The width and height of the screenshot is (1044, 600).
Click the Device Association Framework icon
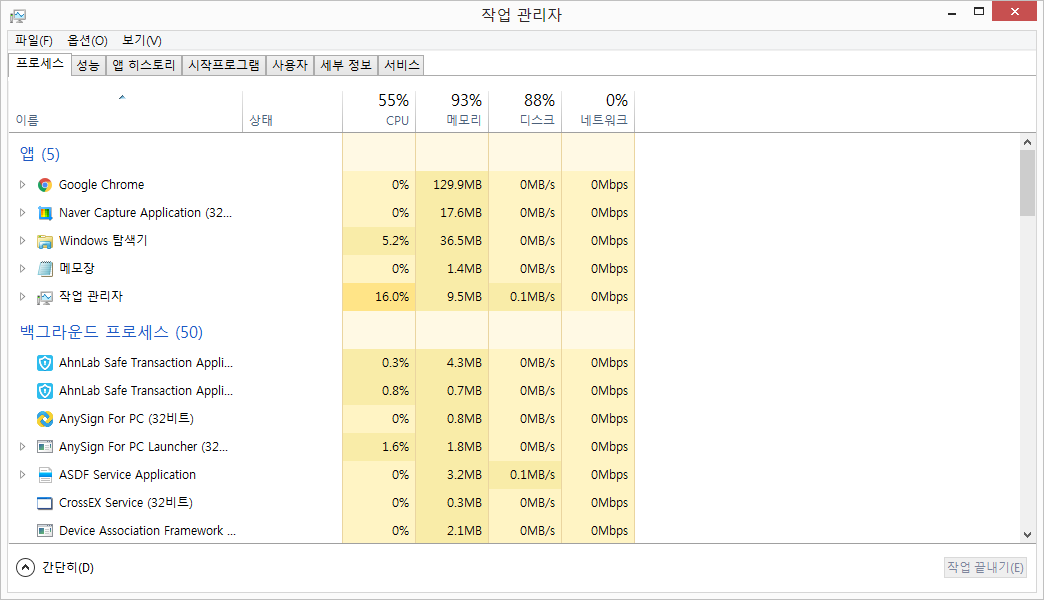click(x=45, y=531)
